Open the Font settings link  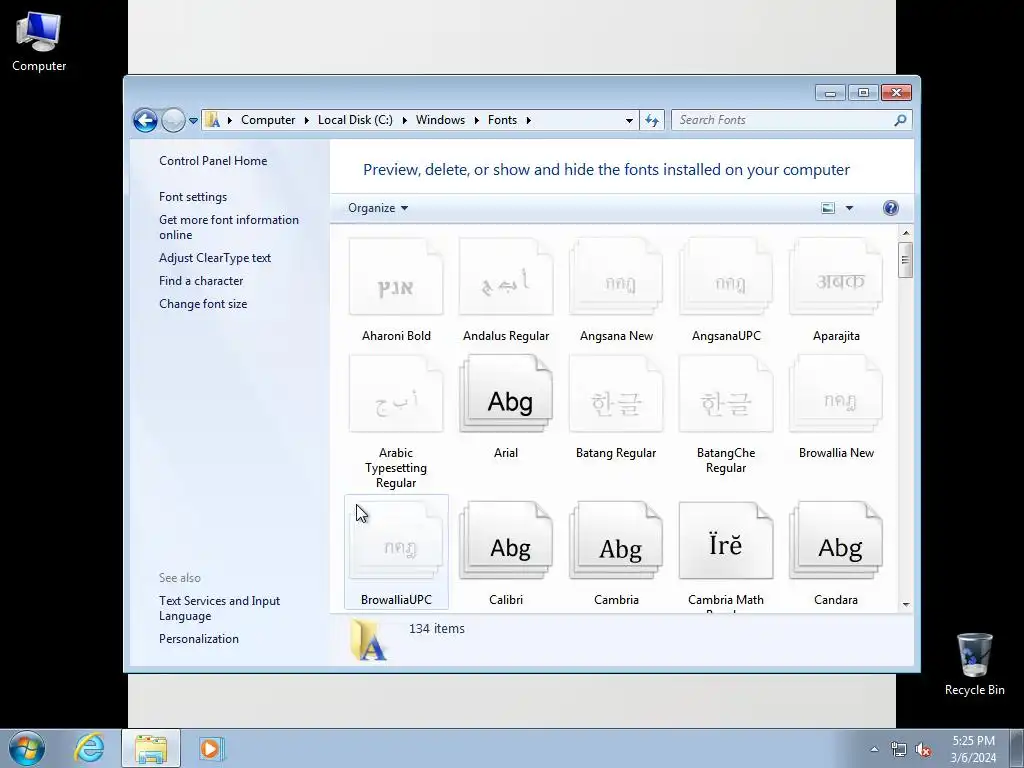coord(193,197)
